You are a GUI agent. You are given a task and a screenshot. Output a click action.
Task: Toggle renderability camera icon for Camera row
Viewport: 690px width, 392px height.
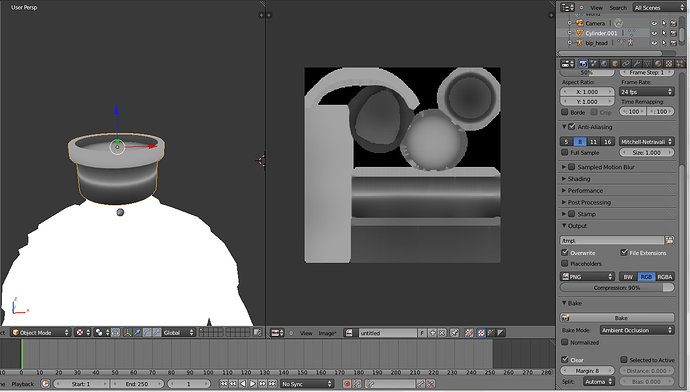(673, 23)
